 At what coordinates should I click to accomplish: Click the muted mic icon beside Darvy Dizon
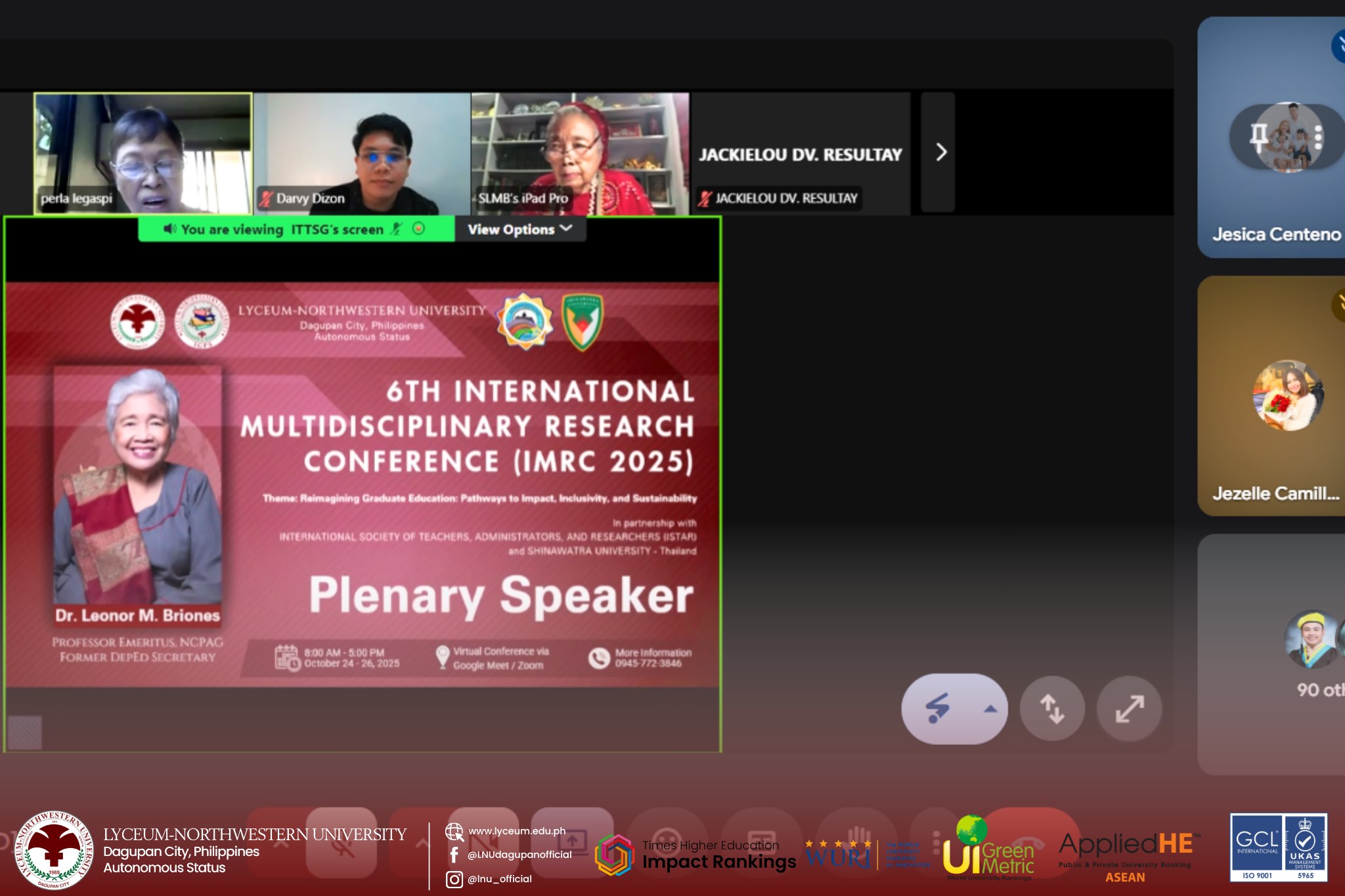[x=265, y=198]
